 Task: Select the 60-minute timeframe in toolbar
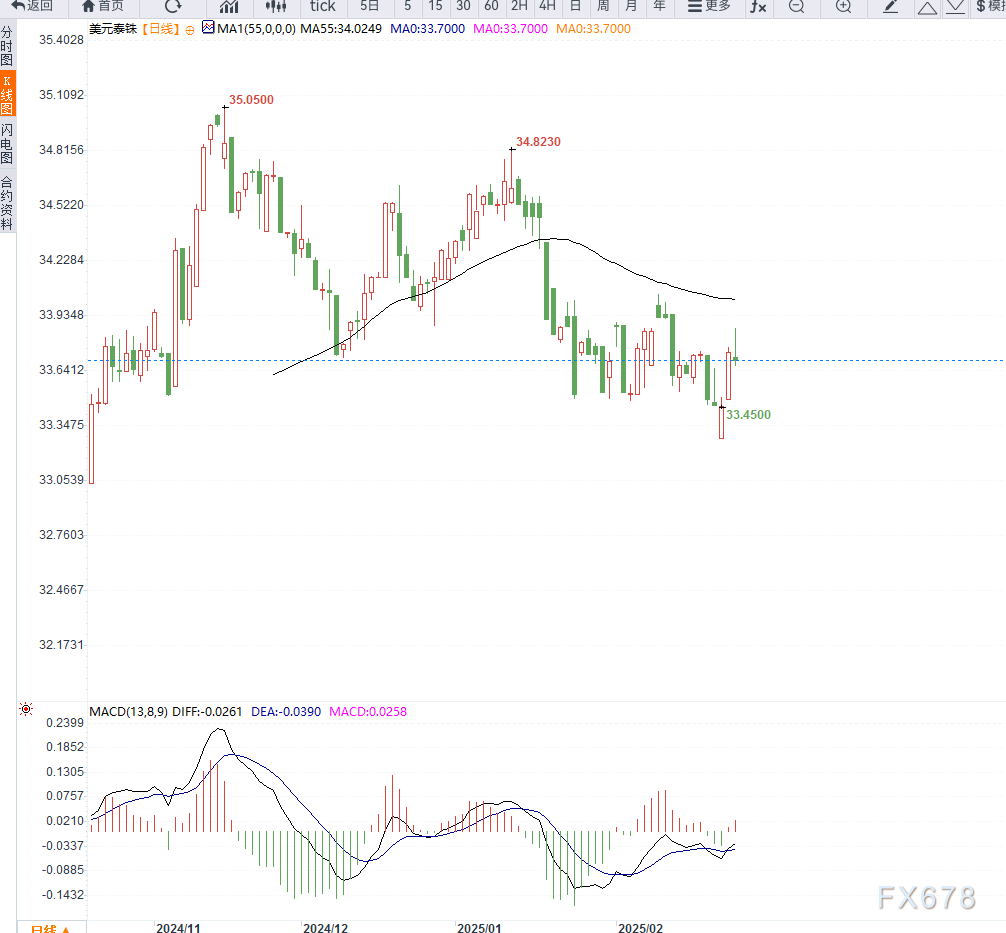tap(491, 7)
